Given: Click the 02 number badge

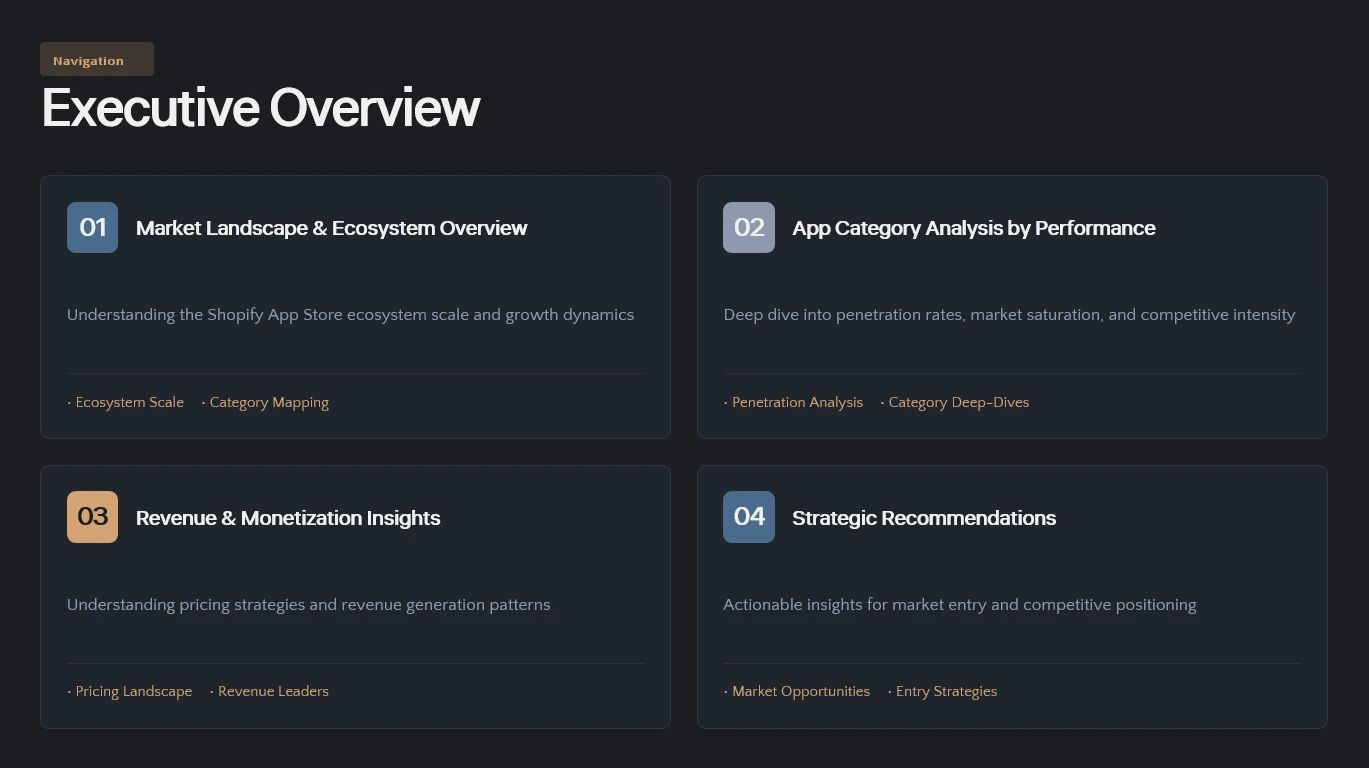Looking at the screenshot, I should click(x=748, y=228).
